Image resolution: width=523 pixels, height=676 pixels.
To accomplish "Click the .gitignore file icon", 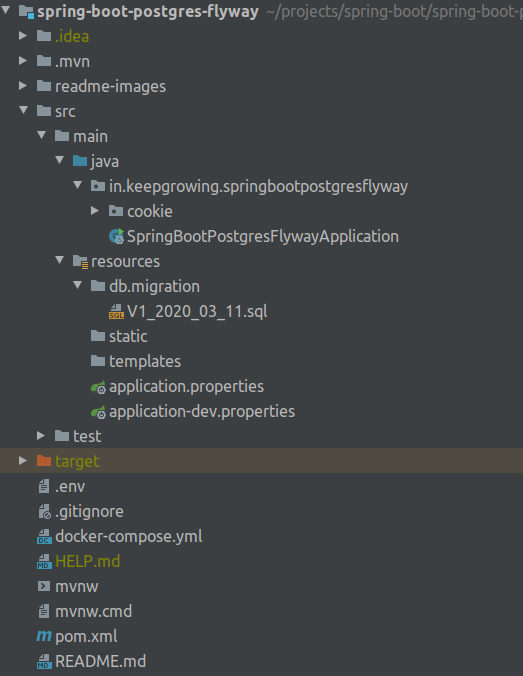I will 44,511.
